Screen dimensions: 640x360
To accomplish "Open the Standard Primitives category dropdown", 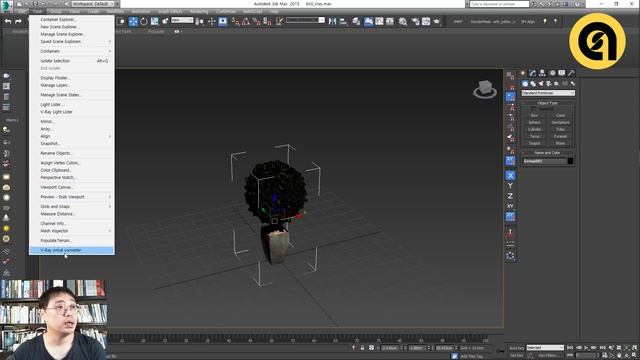I will tap(548, 93).
